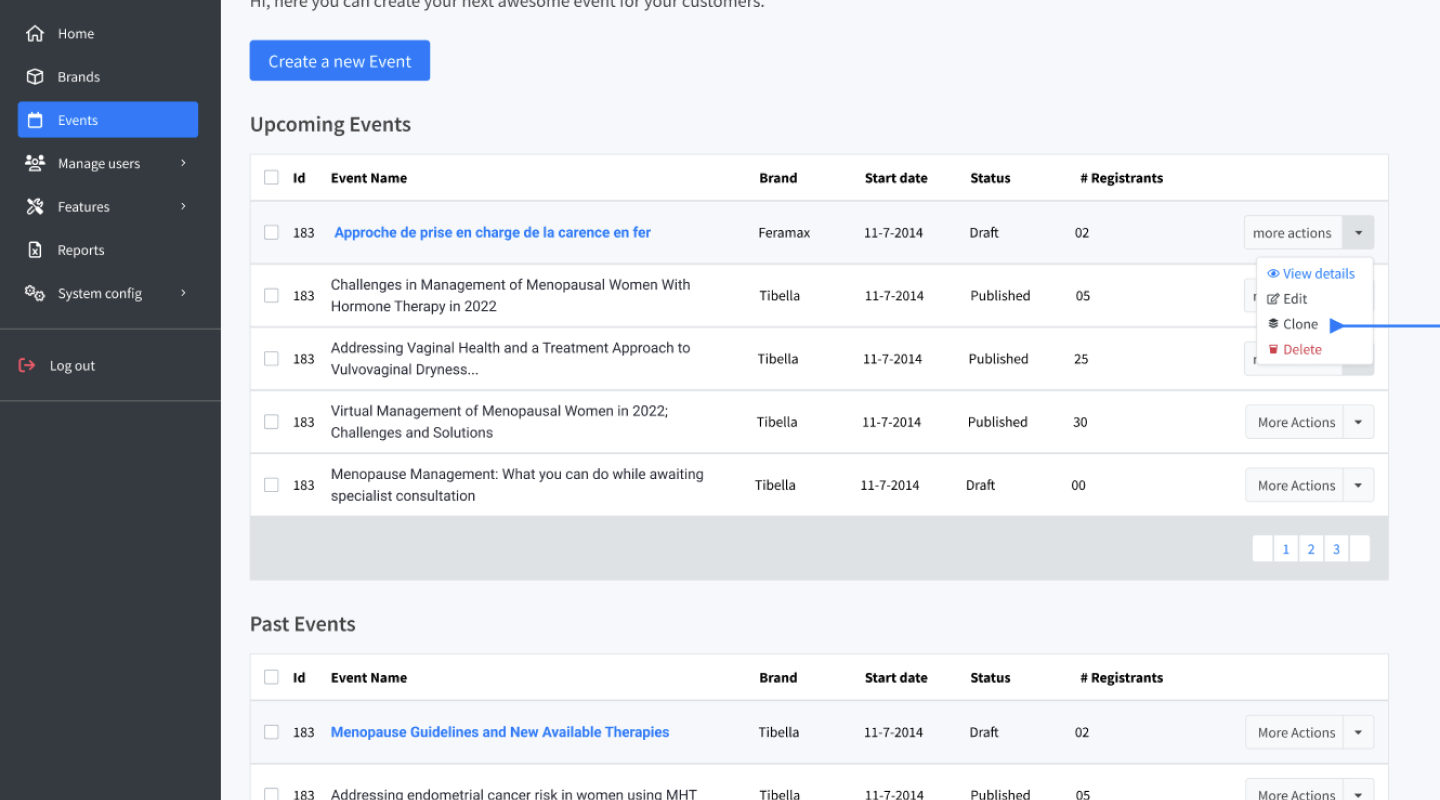
Task: Tick the Past Events select-all header checkbox
Action: (x=271, y=677)
